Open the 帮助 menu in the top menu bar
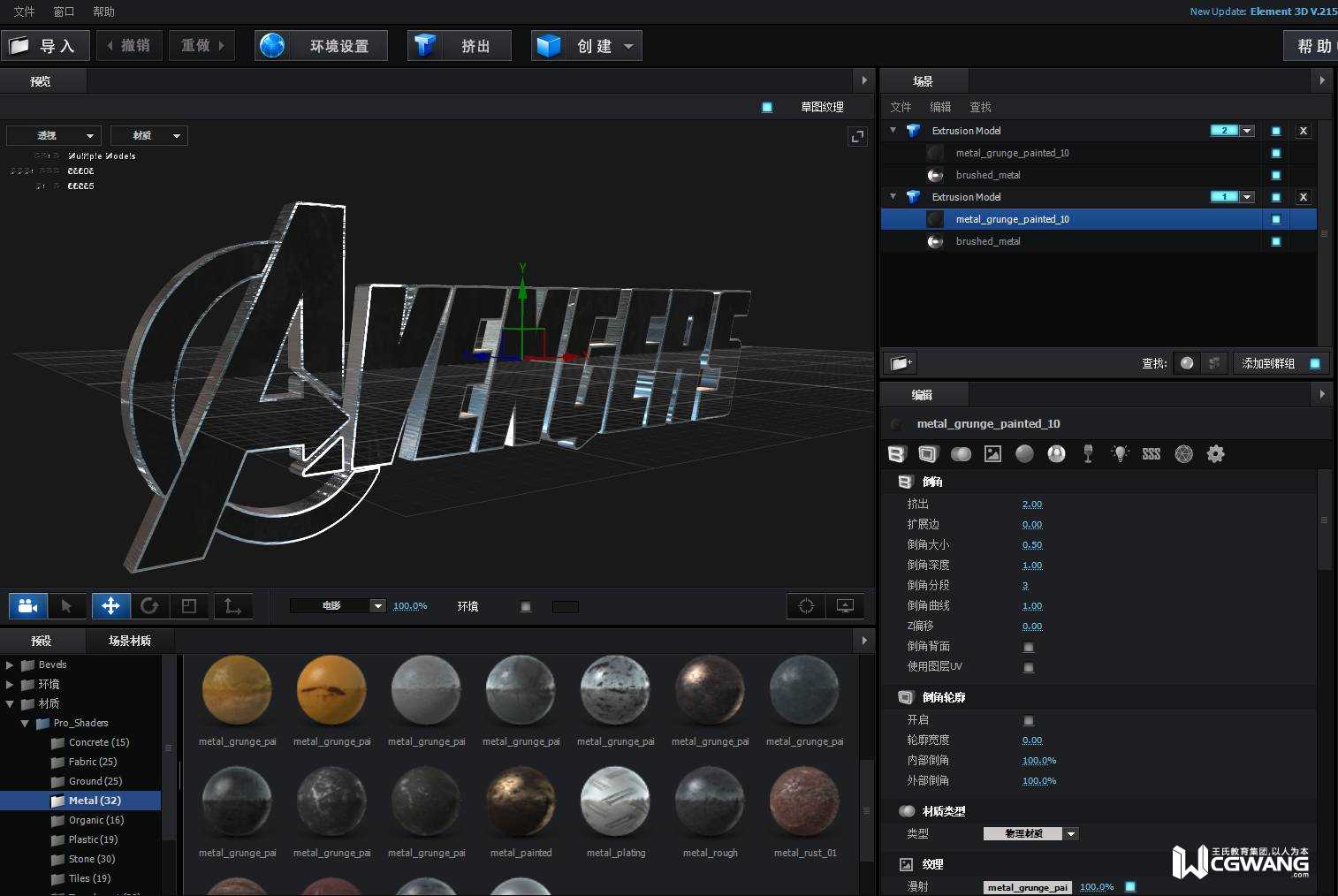Viewport: 1338px width, 896px height. [x=103, y=11]
